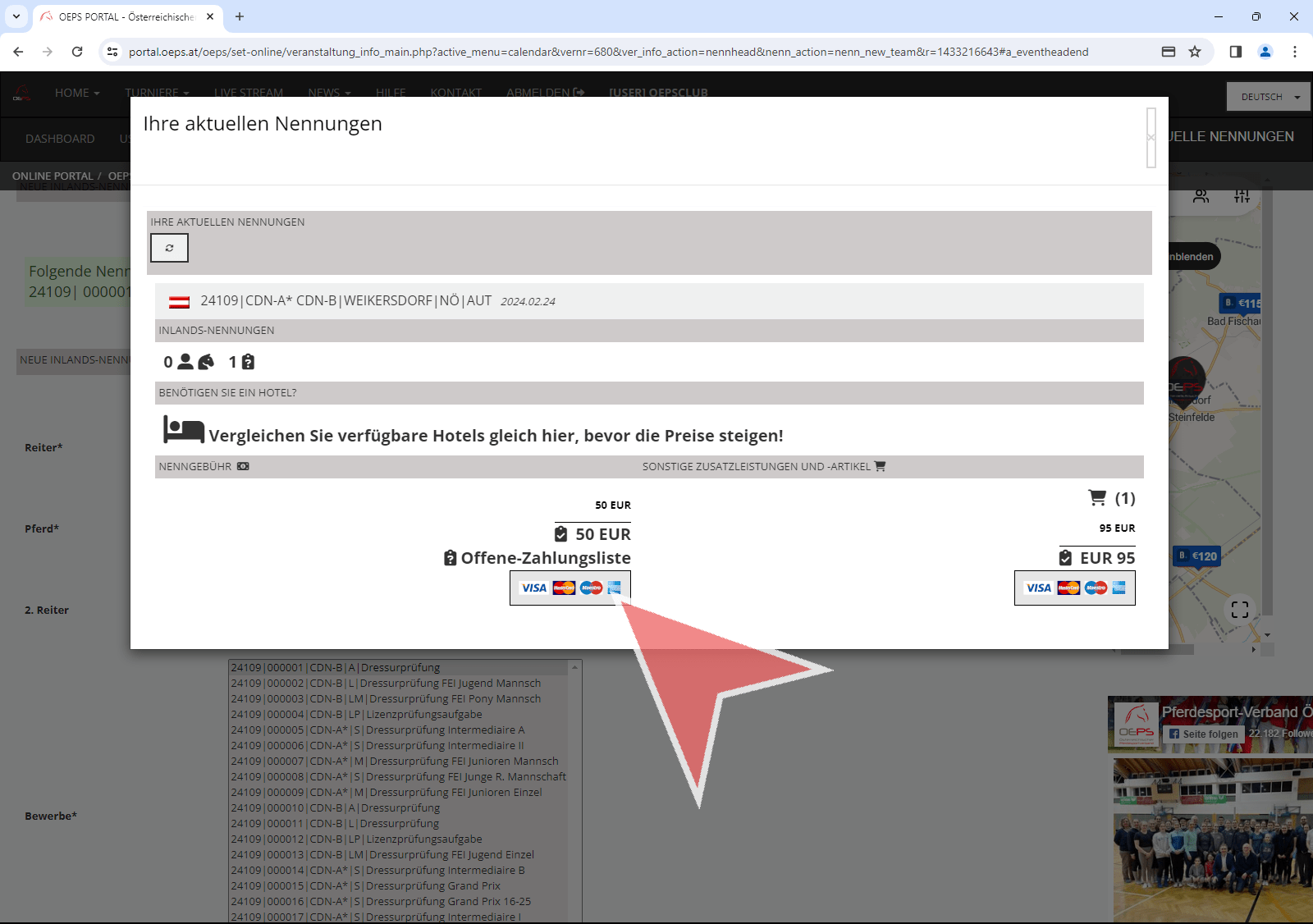1313x924 pixels.
Task: Click the browser reload button
Action: point(77,52)
